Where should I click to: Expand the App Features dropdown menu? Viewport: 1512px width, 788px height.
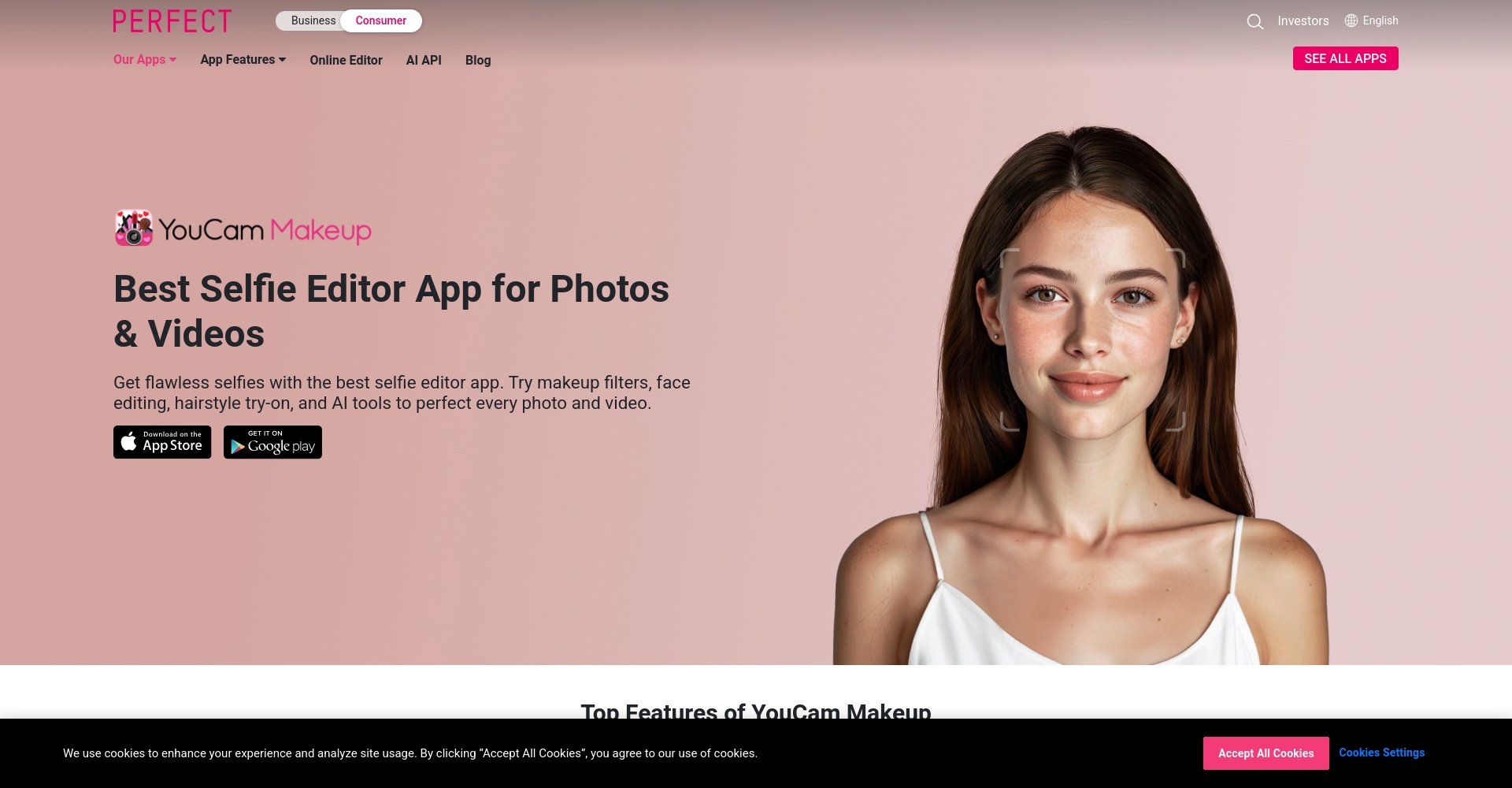[243, 59]
